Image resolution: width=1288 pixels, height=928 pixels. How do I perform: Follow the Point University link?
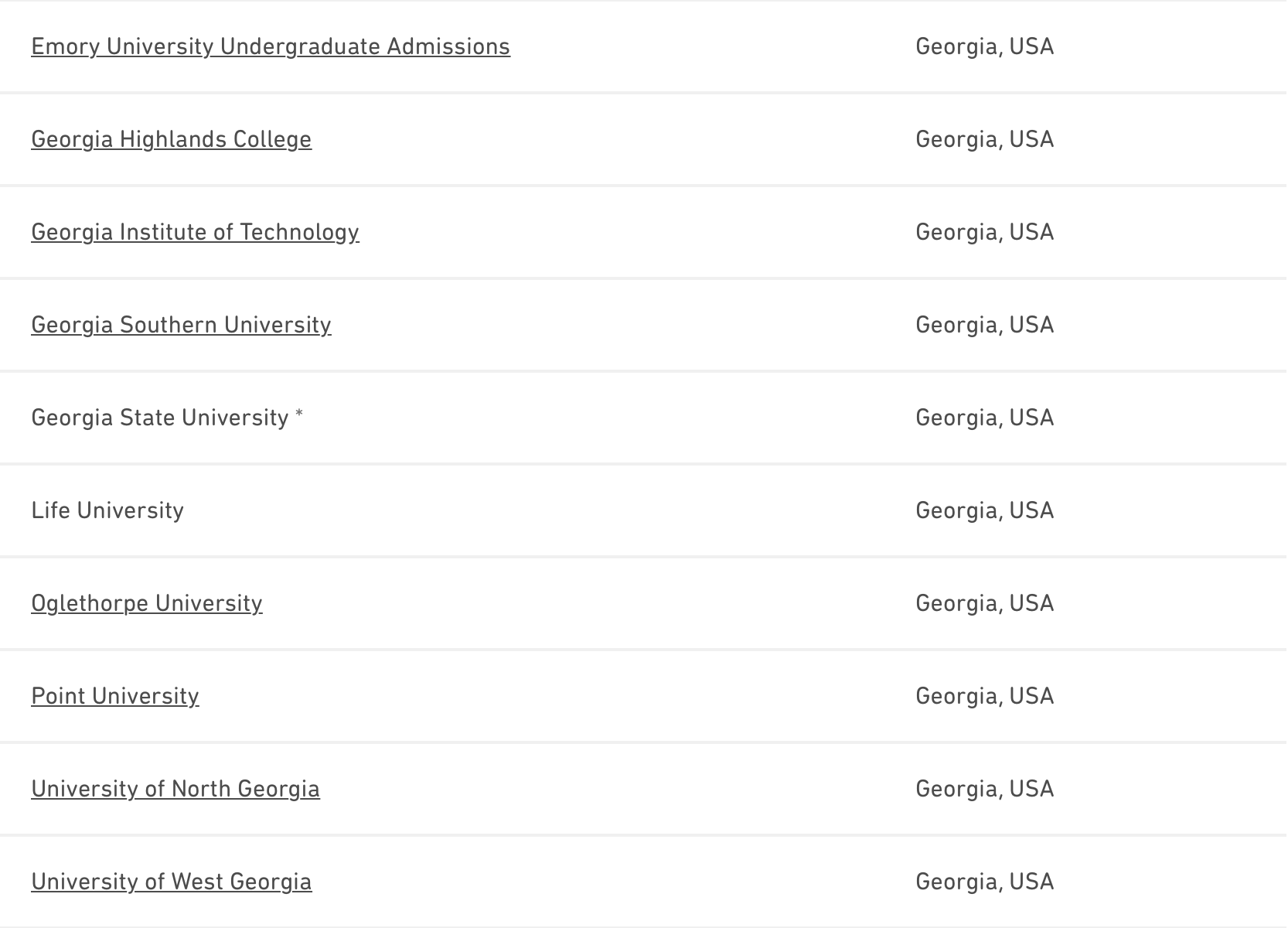pyautogui.click(x=115, y=696)
